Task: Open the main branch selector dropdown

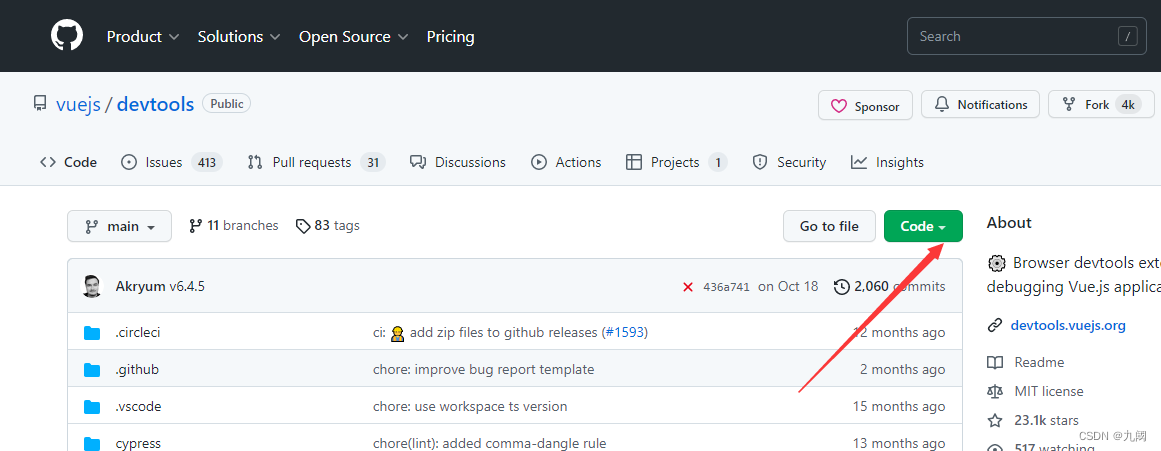Action: coord(119,226)
